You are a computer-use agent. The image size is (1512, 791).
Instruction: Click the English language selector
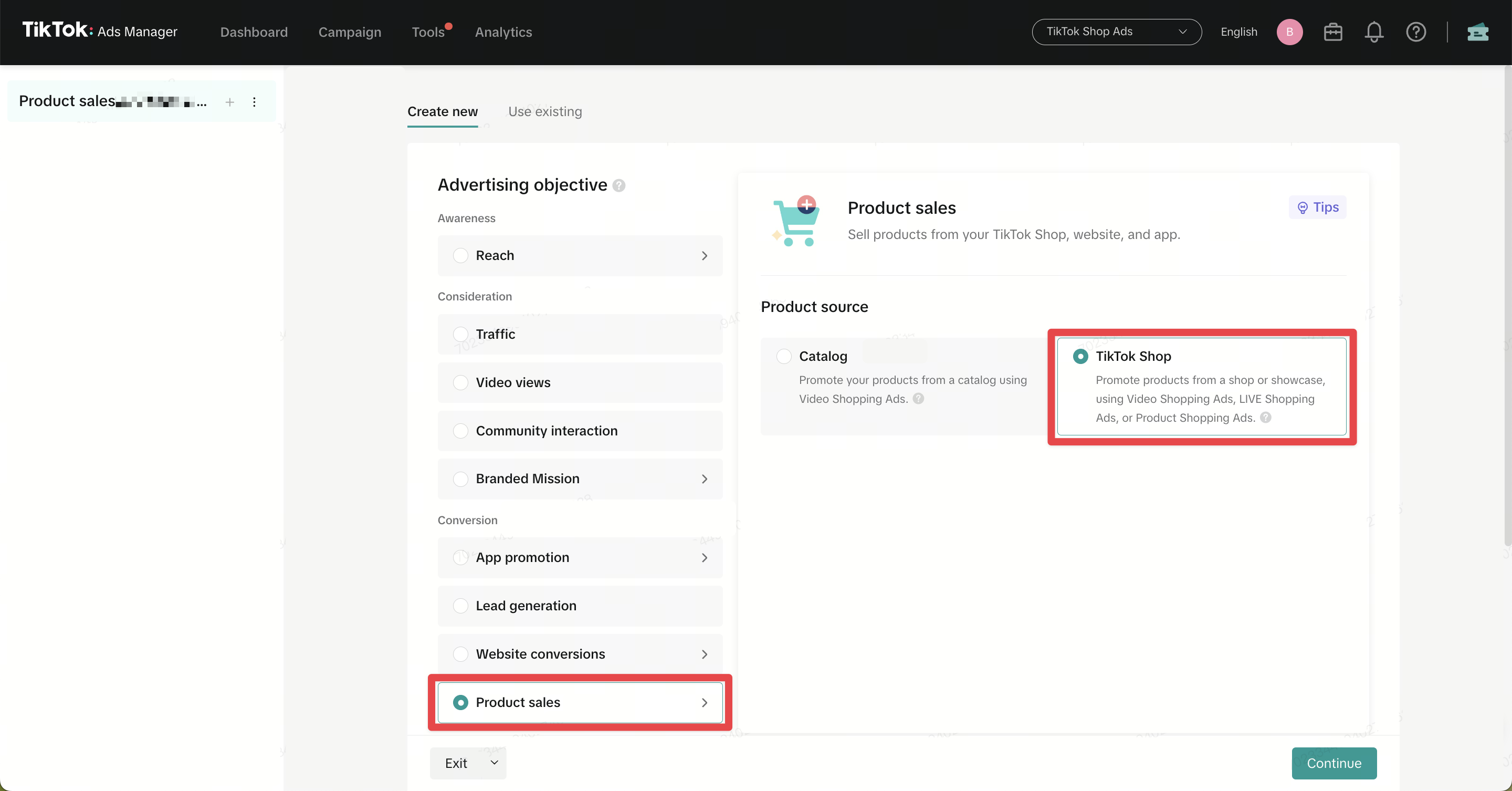[1238, 32]
